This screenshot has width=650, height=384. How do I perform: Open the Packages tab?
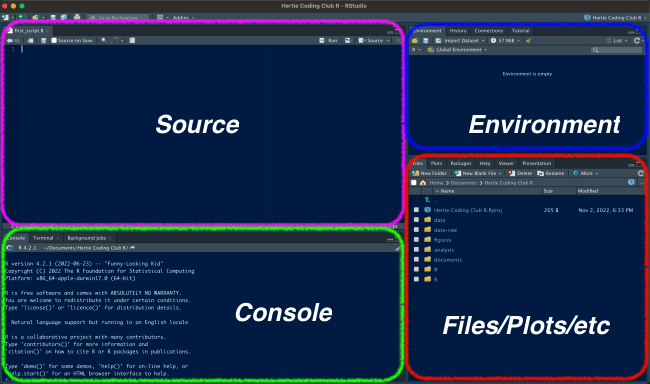[461, 163]
